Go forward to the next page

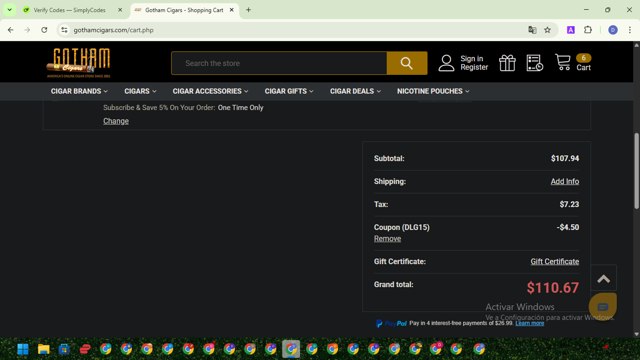[x=27, y=30]
